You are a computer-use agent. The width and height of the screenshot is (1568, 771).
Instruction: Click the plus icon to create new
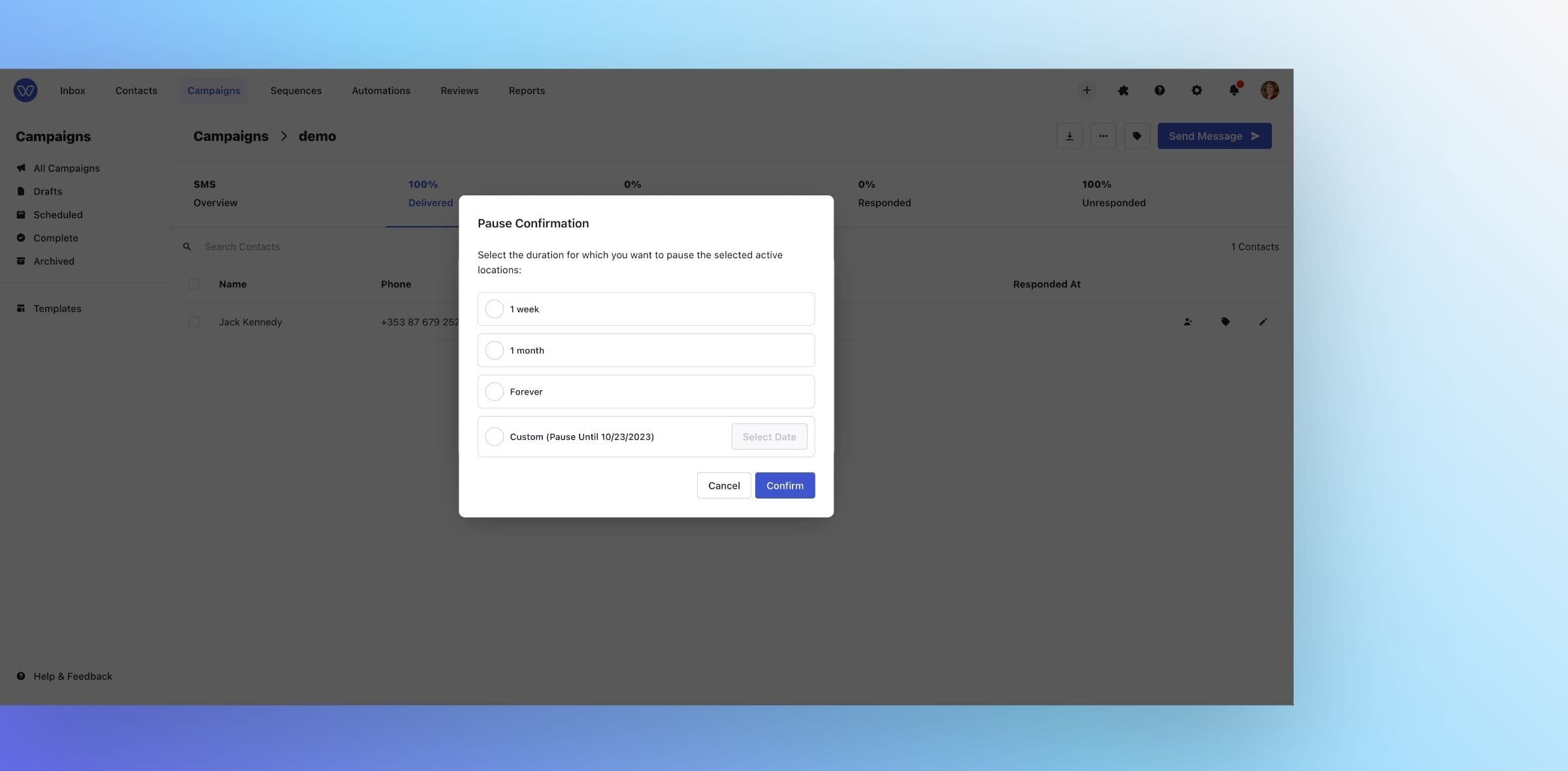(x=1086, y=90)
